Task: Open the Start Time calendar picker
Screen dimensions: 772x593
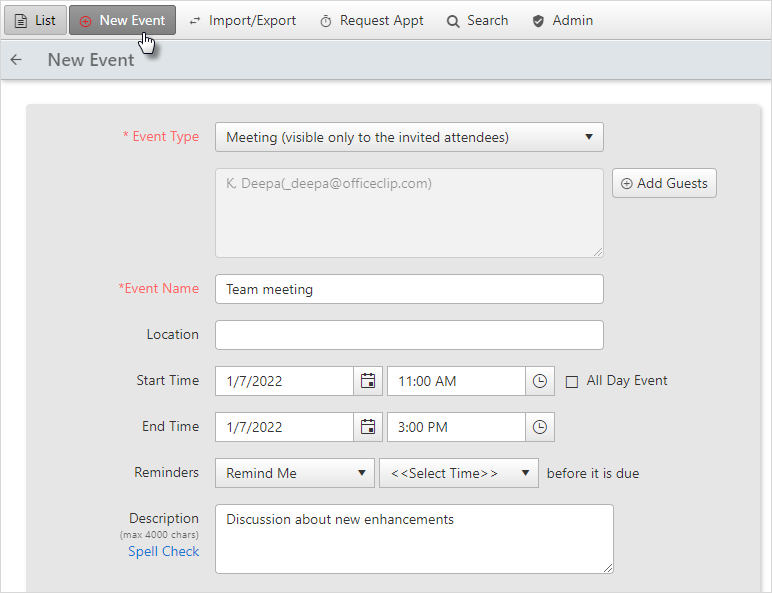Action: 368,381
